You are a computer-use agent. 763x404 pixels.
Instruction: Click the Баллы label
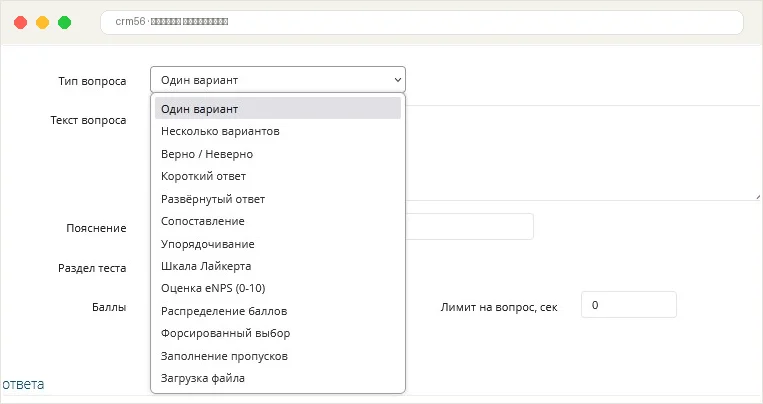click(109, 307)
